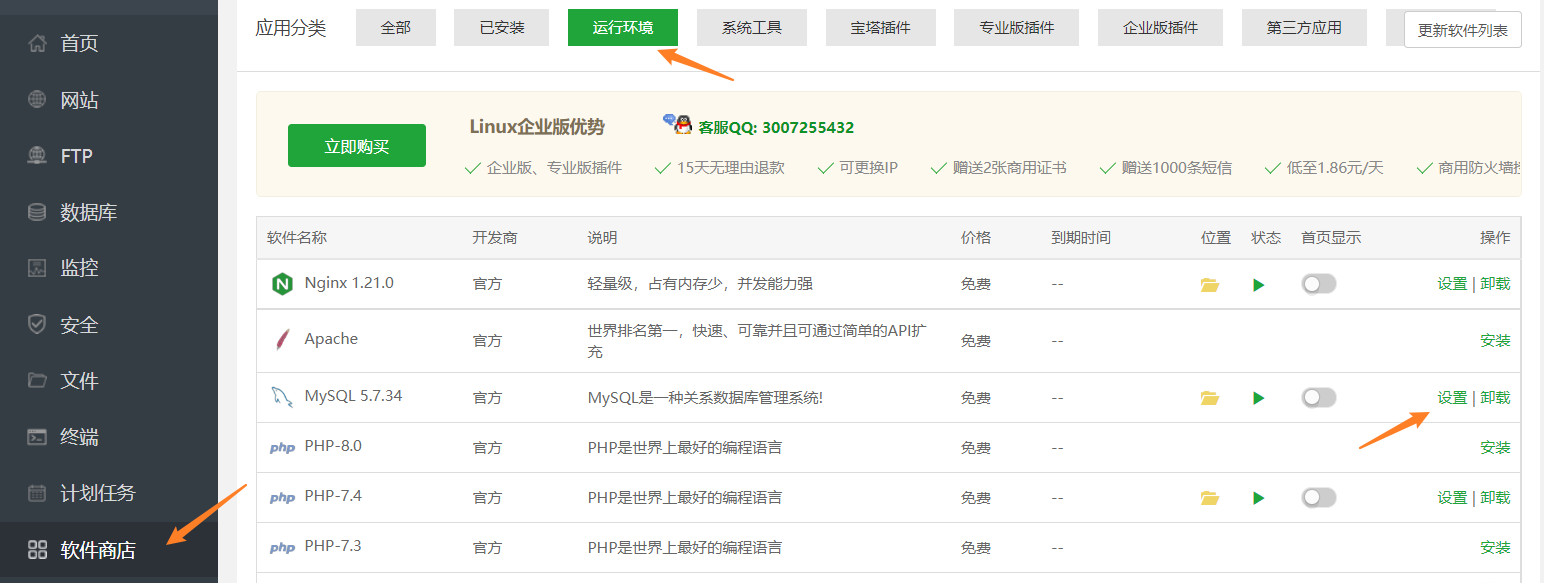Select the 全部 category tab
The image size is (1544, 583).
click(x=396, y=27)
